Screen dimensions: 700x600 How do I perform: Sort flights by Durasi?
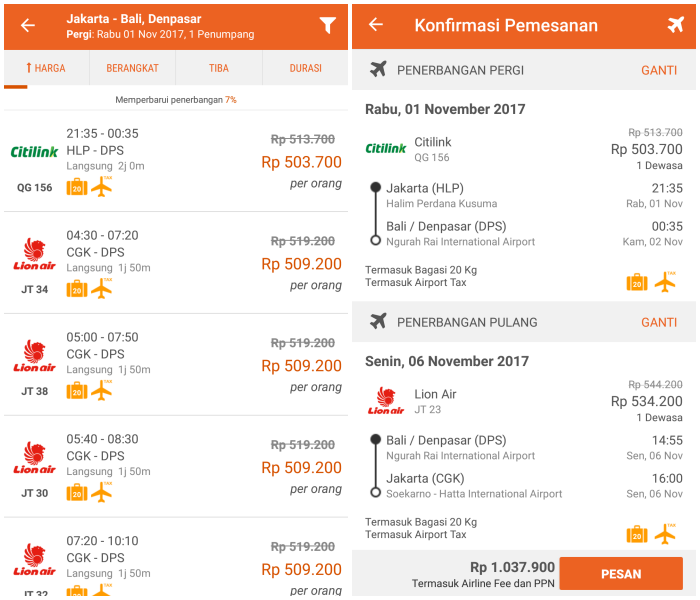[x=305, y=68]
